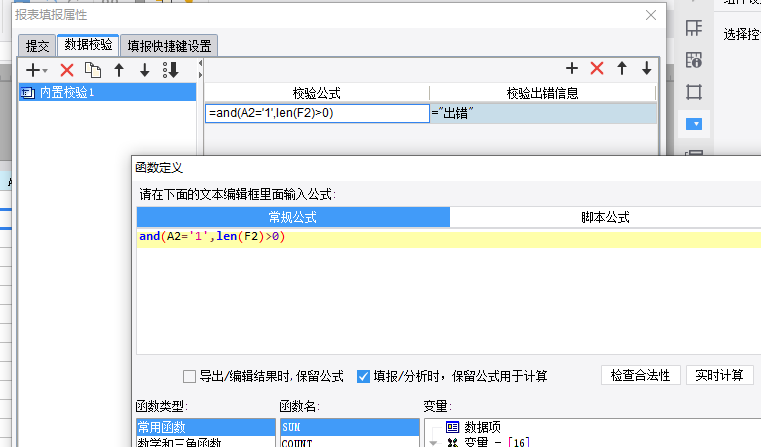
Task: Click the 实时计算 button
Action: [x=719, y=375]
